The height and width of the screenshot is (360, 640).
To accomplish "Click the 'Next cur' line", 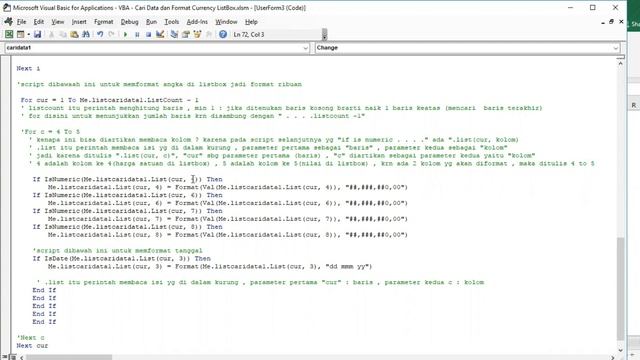I will coord(32,346).
